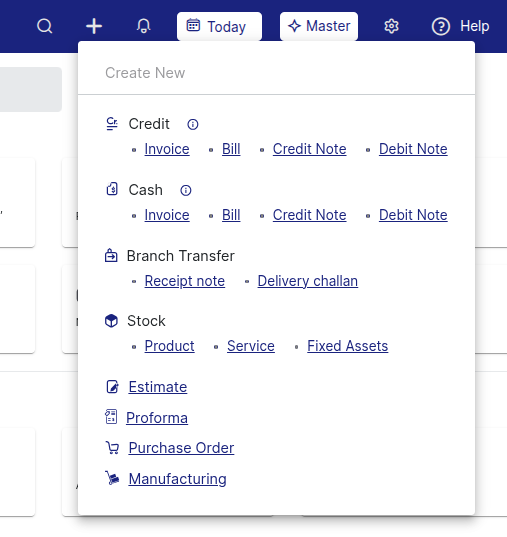Click the Branch Transfer section label
The width and height of the screenshot is (507, 537).
coord(181,256)
